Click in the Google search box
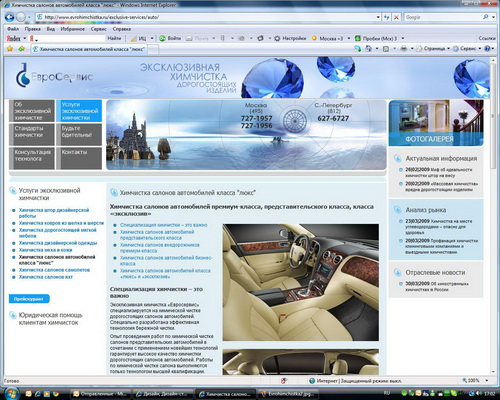500x400 pixels. coord(443,17)
